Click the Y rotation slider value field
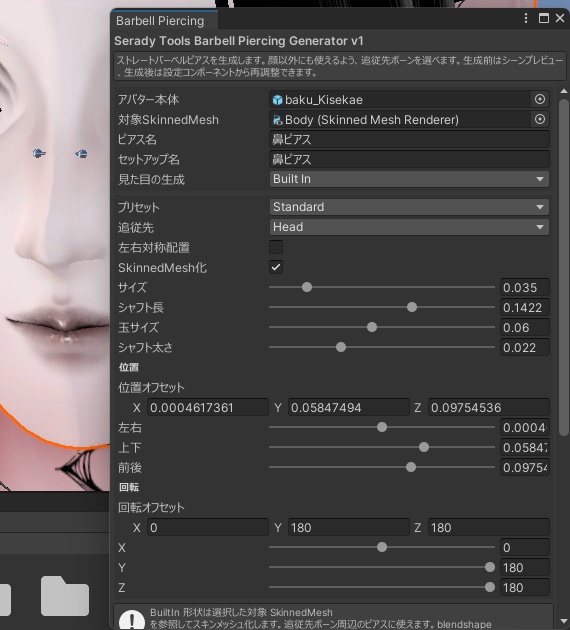This screenshot has width=570, height=630. tap(525, 567)
